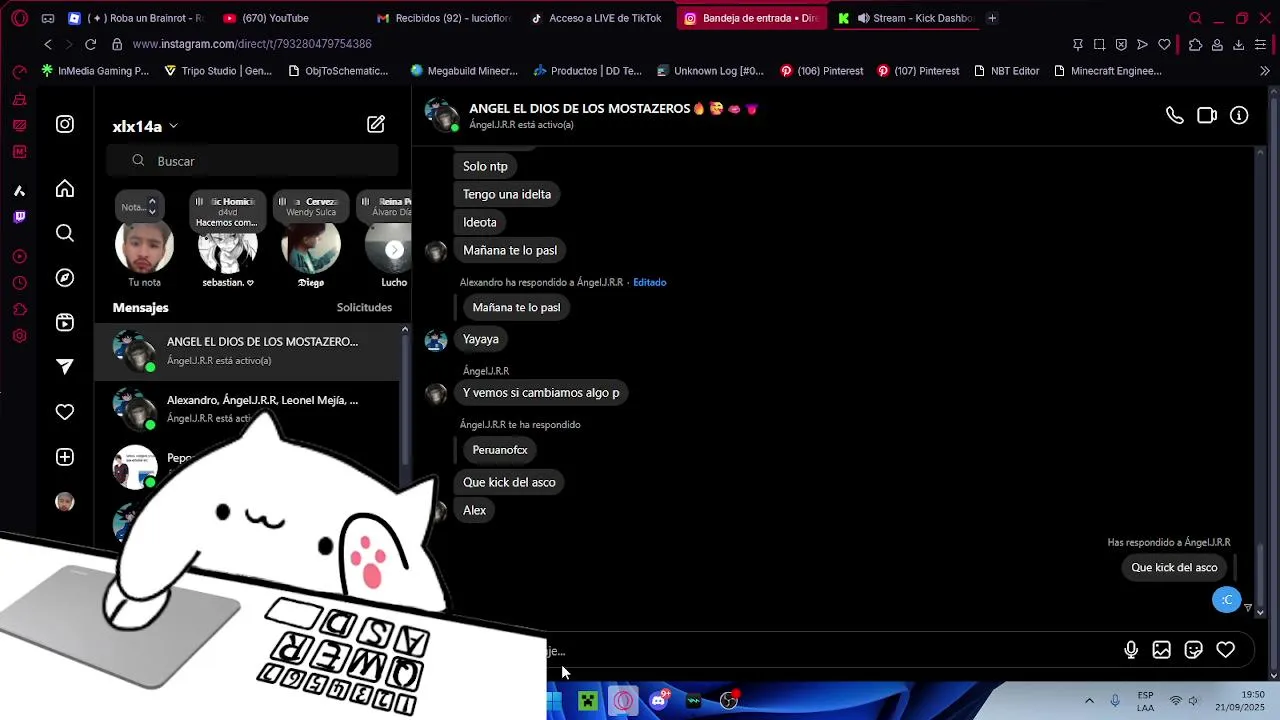Compose a new message pencil icon

coord(376,124)
